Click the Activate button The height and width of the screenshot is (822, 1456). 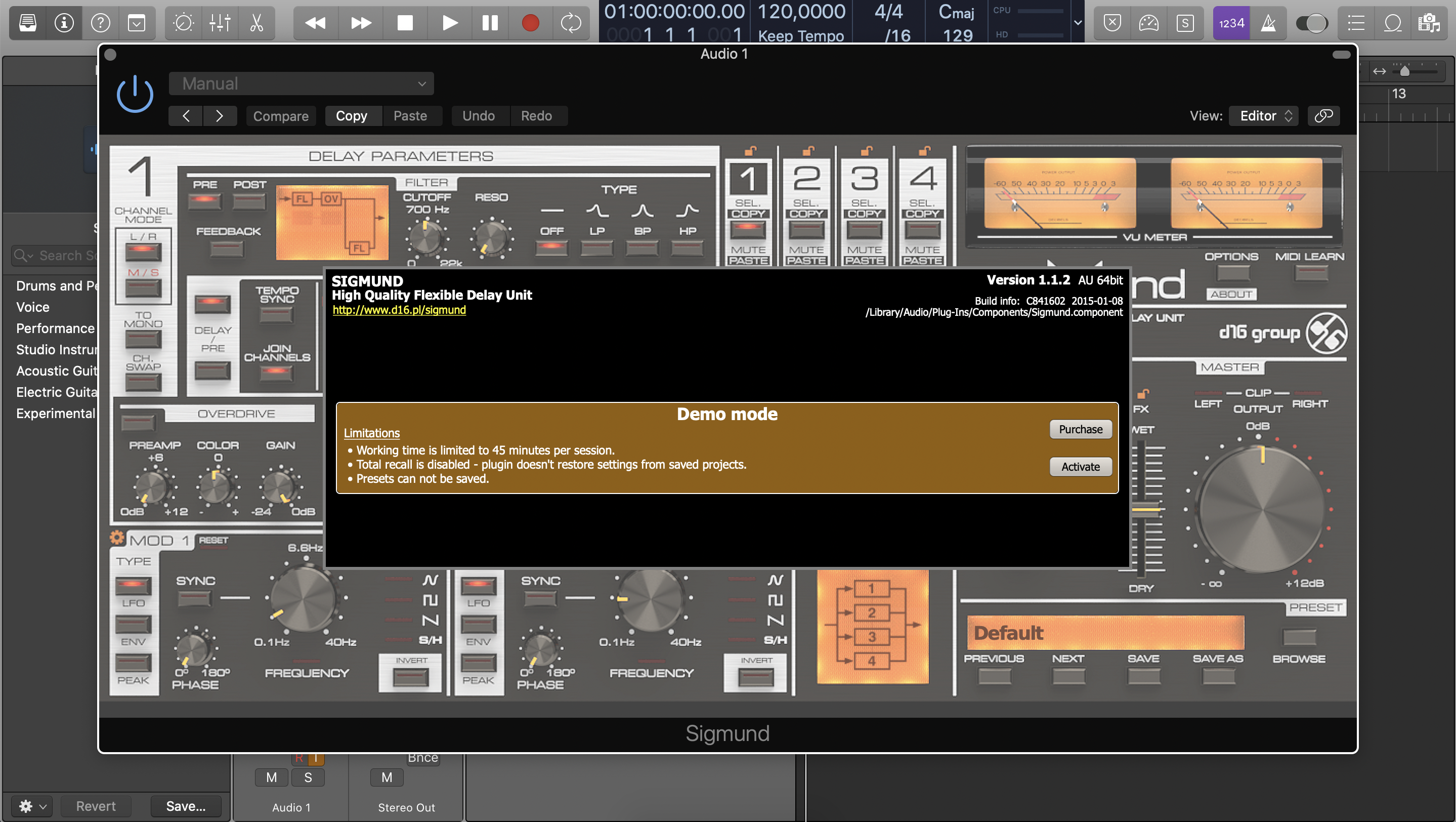click(1080, 466)
